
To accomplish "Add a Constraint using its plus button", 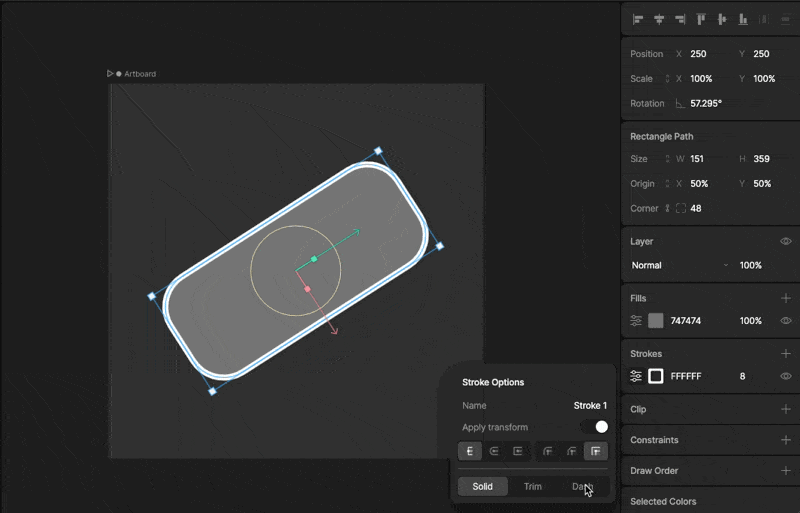I will coord(785,440).
